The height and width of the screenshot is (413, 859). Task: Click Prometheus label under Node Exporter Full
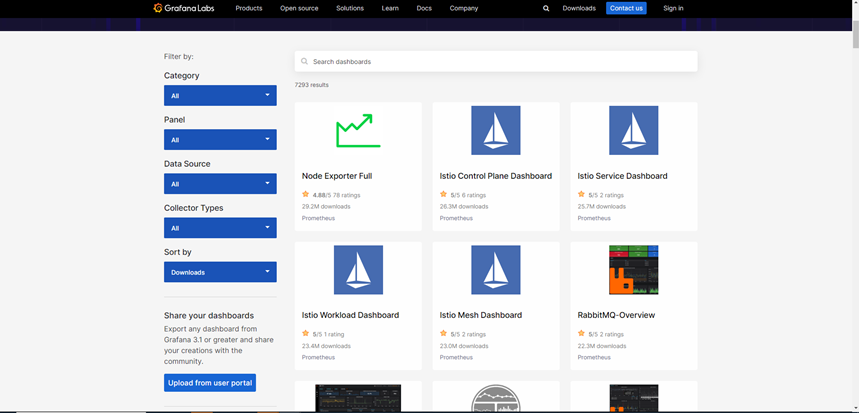(x=318, y=218)
